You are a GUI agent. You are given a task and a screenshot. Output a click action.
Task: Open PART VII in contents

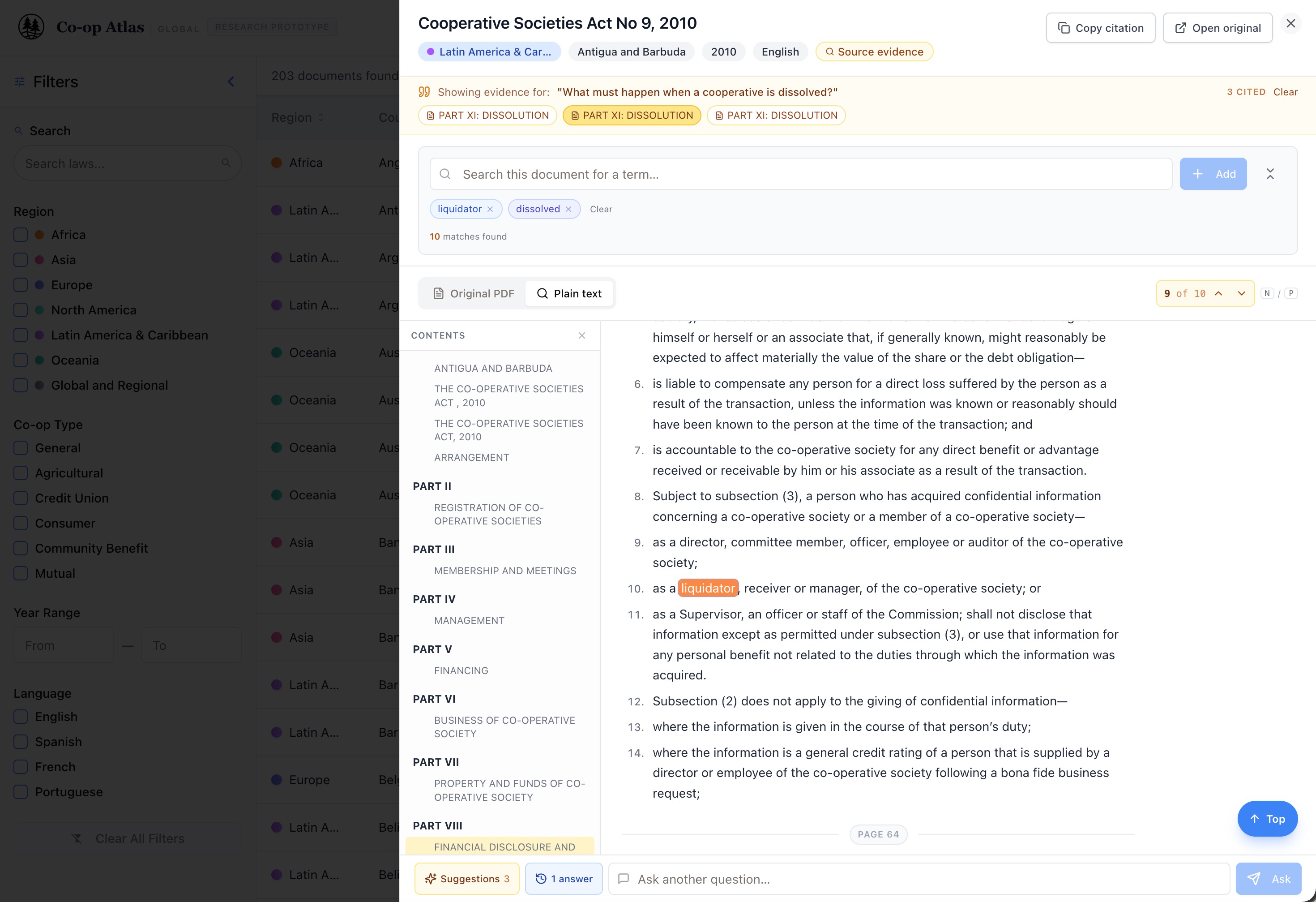(436, 762)
